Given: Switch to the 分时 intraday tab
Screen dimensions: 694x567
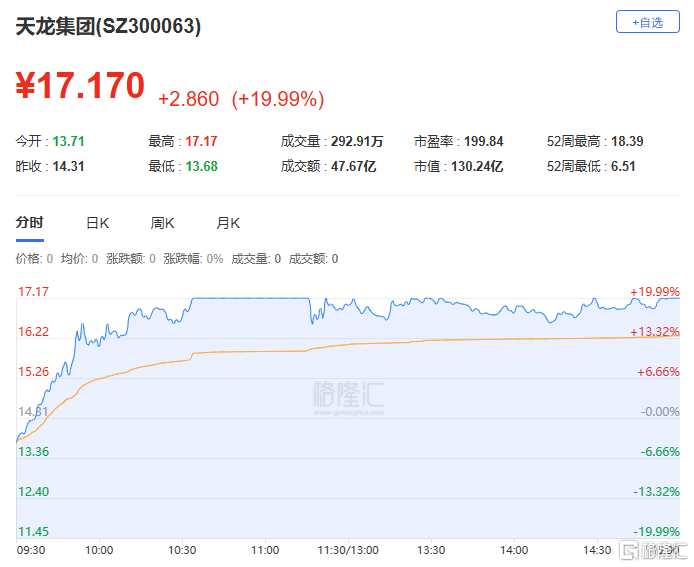Looking at the screenshot, I should [x=30, y=223].
